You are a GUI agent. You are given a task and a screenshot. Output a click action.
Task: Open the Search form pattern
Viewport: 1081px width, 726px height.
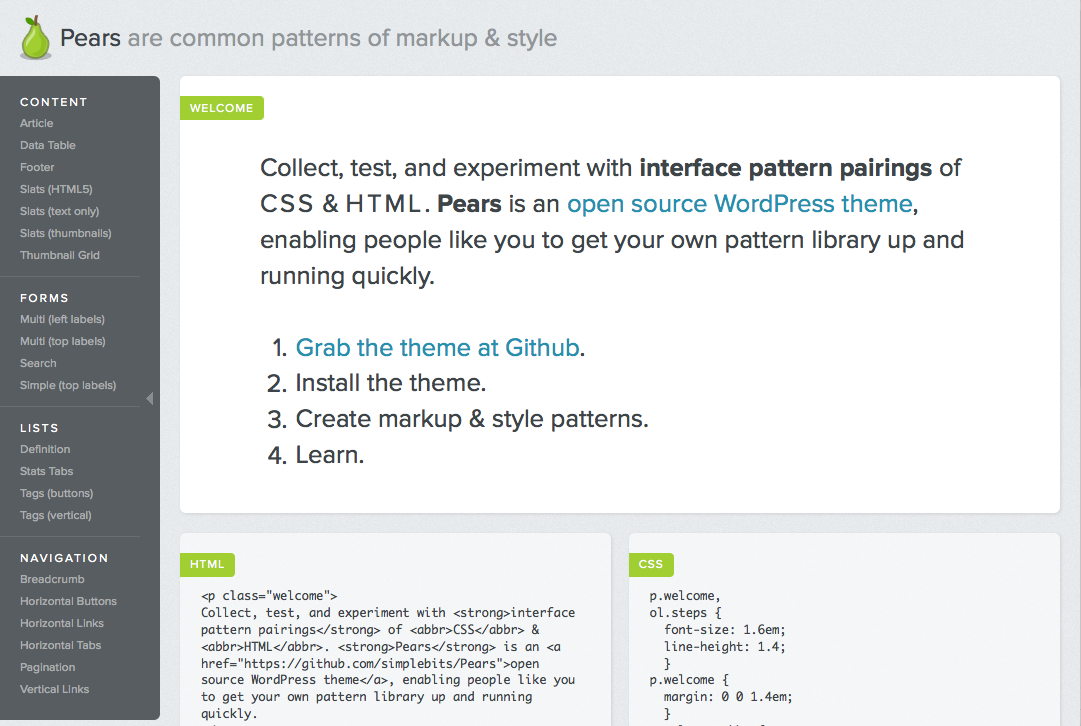38,363
